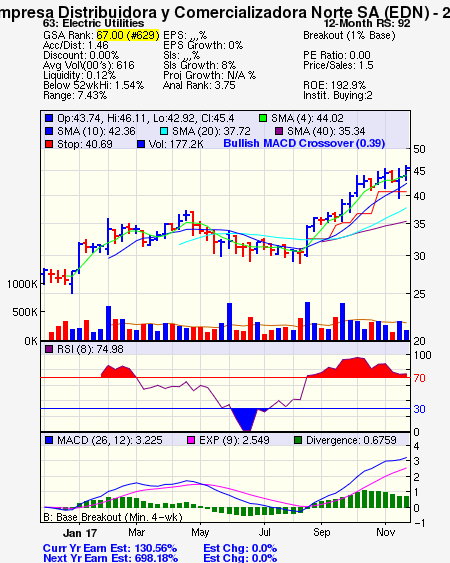Screen dimensions: 450x563
Task: Click the blue Vol legend swatch
Action: coord(141,144)
